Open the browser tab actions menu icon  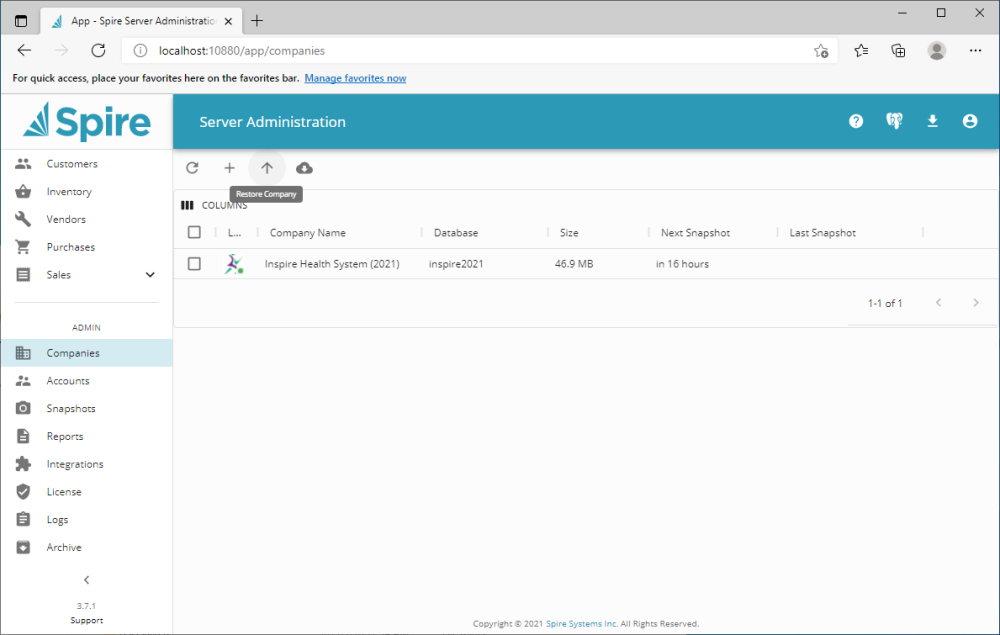[x=21, y=21]
